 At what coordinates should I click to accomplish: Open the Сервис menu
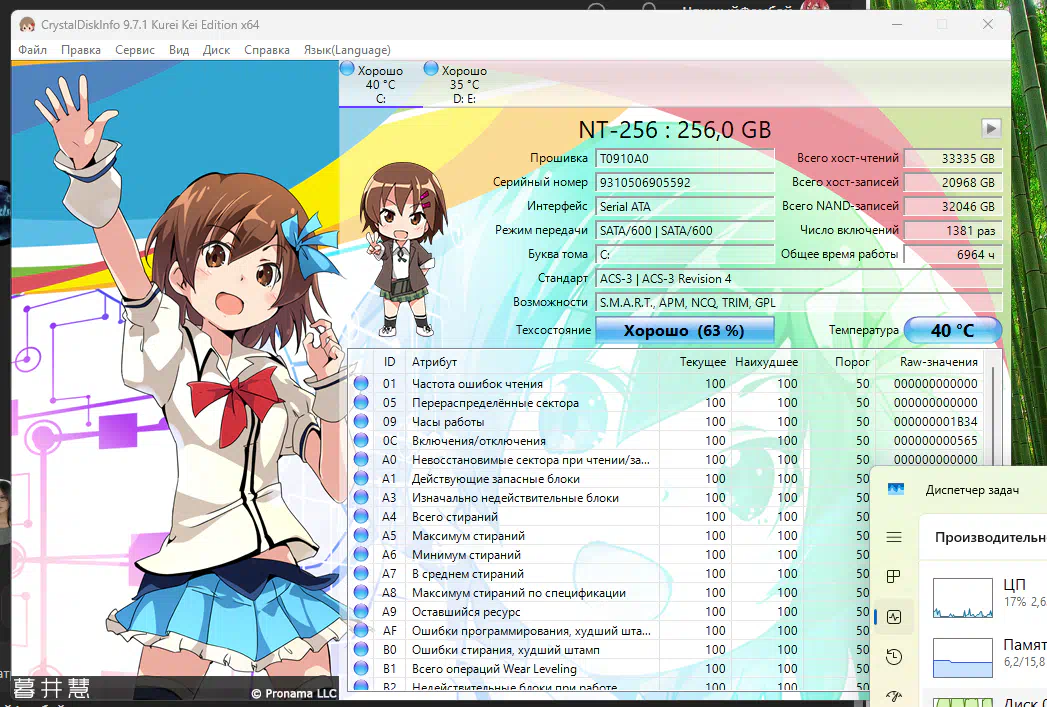click(x=135, y=50)
